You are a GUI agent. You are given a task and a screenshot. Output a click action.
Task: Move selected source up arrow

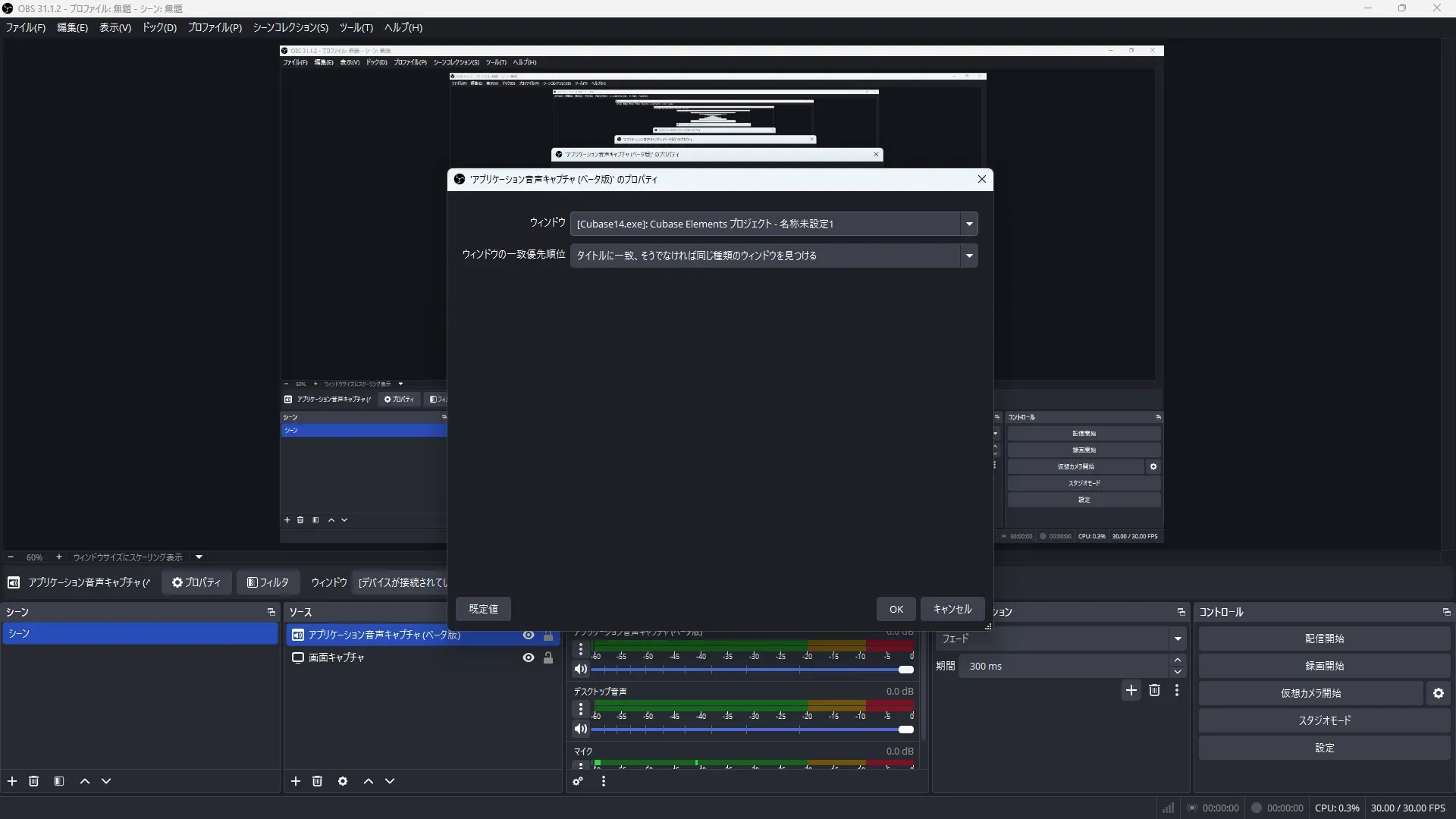pos(369,781)
